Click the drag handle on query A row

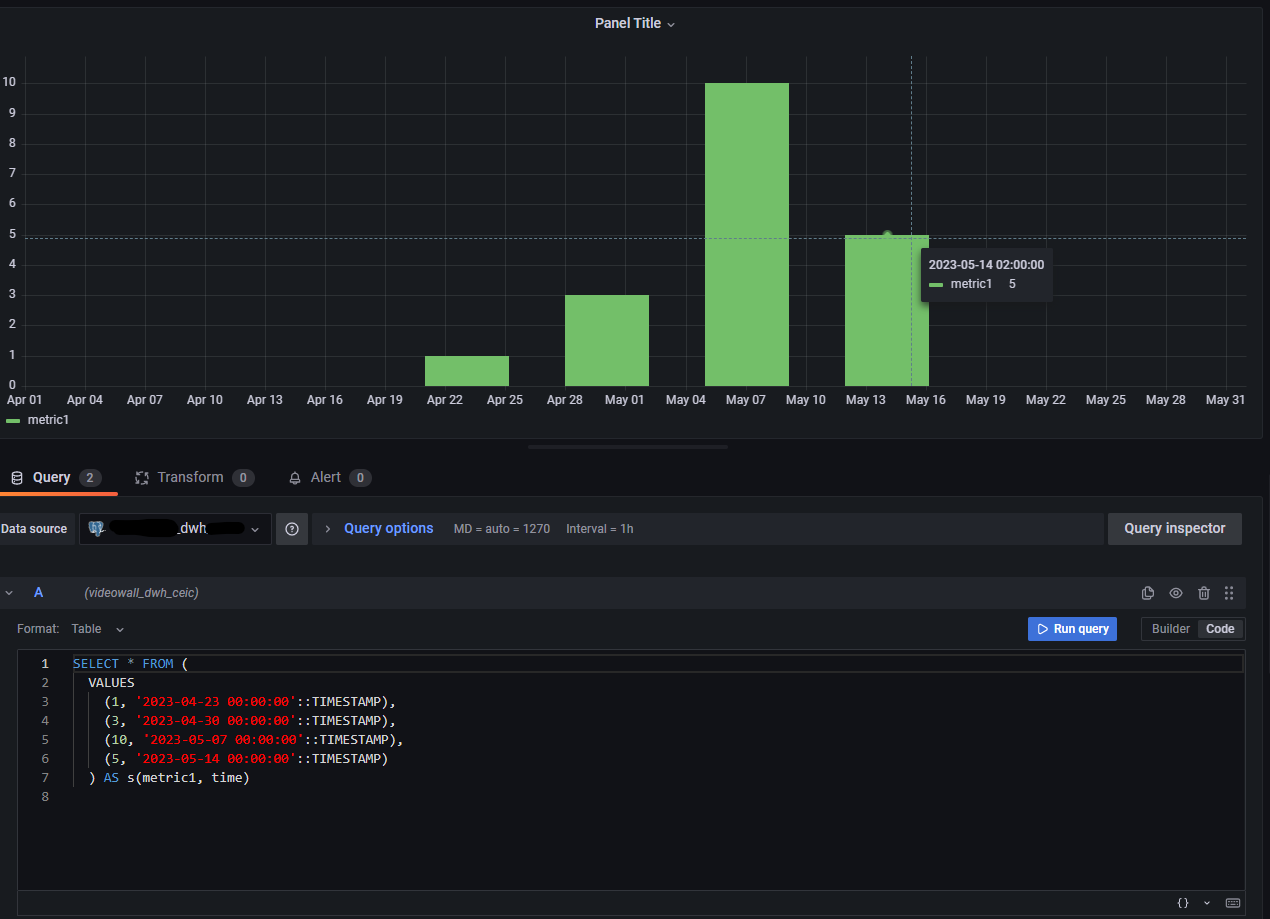(x=1229, y=592)
